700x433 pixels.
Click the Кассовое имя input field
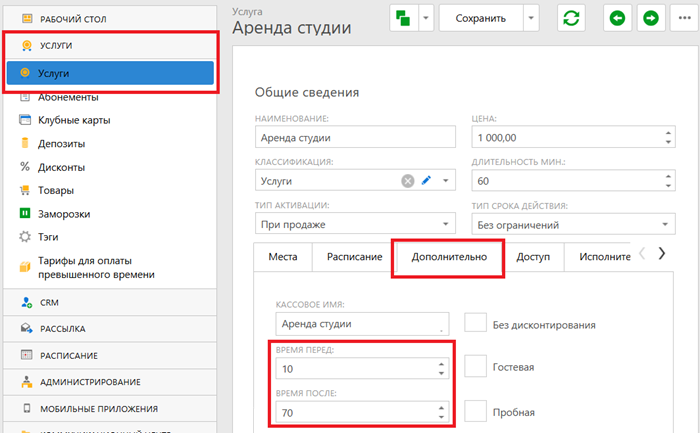(362, 324)
